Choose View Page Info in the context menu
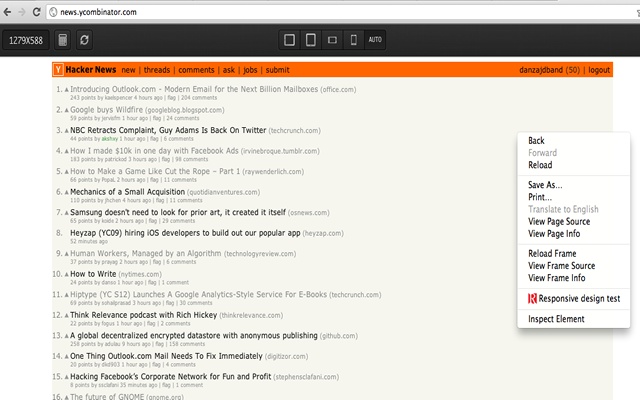The height and width of the screenshot is (400, 640). pos(554,234)
